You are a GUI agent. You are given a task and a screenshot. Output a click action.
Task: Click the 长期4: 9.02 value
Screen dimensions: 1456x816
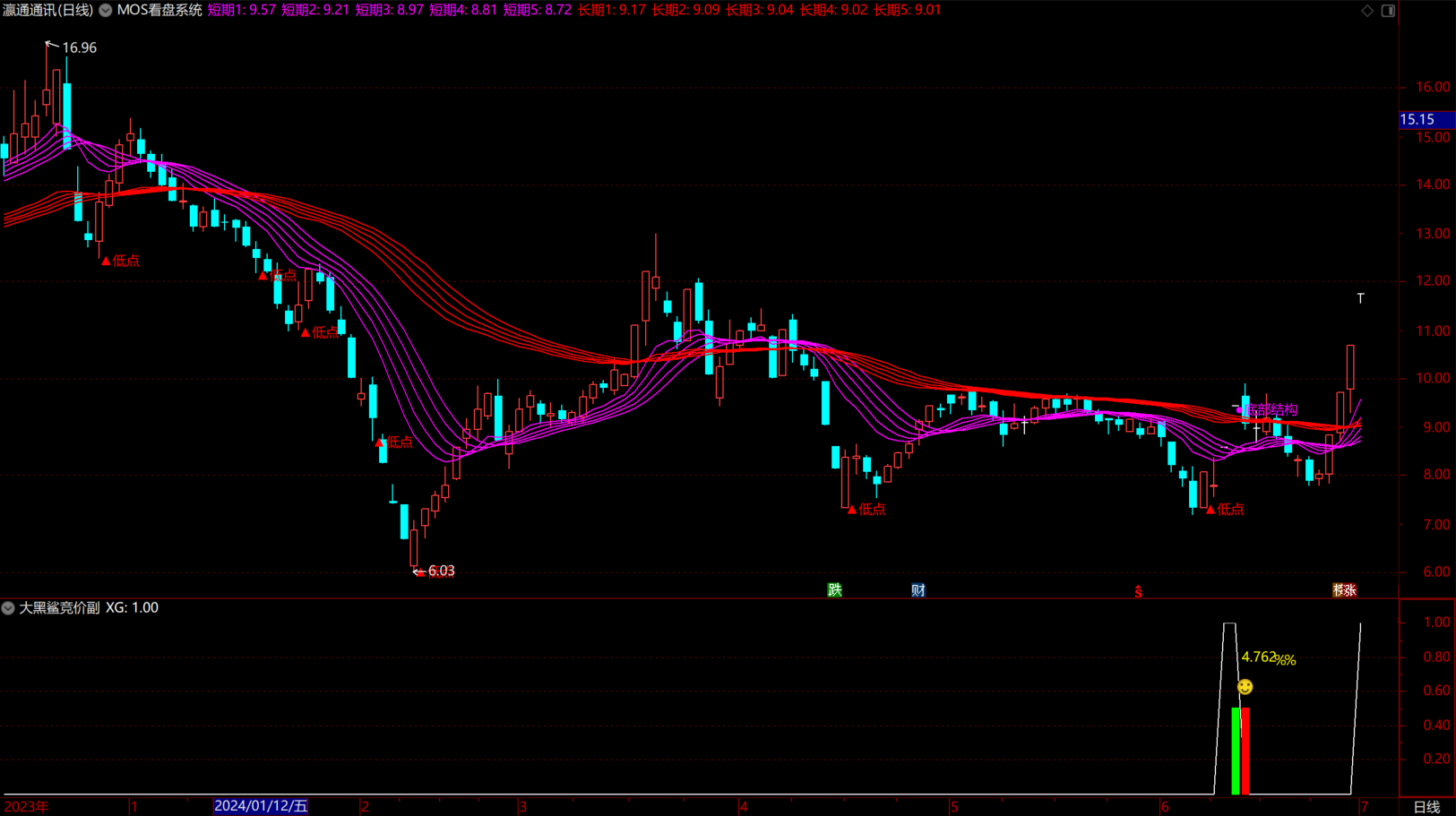(x=833, y=11)
